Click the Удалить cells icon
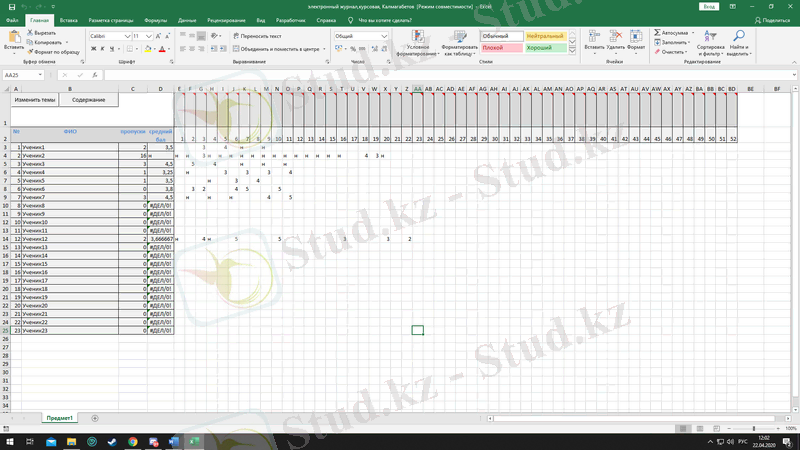Image resolution: width=800 pixels, height=450 pixels. [616, 36]
